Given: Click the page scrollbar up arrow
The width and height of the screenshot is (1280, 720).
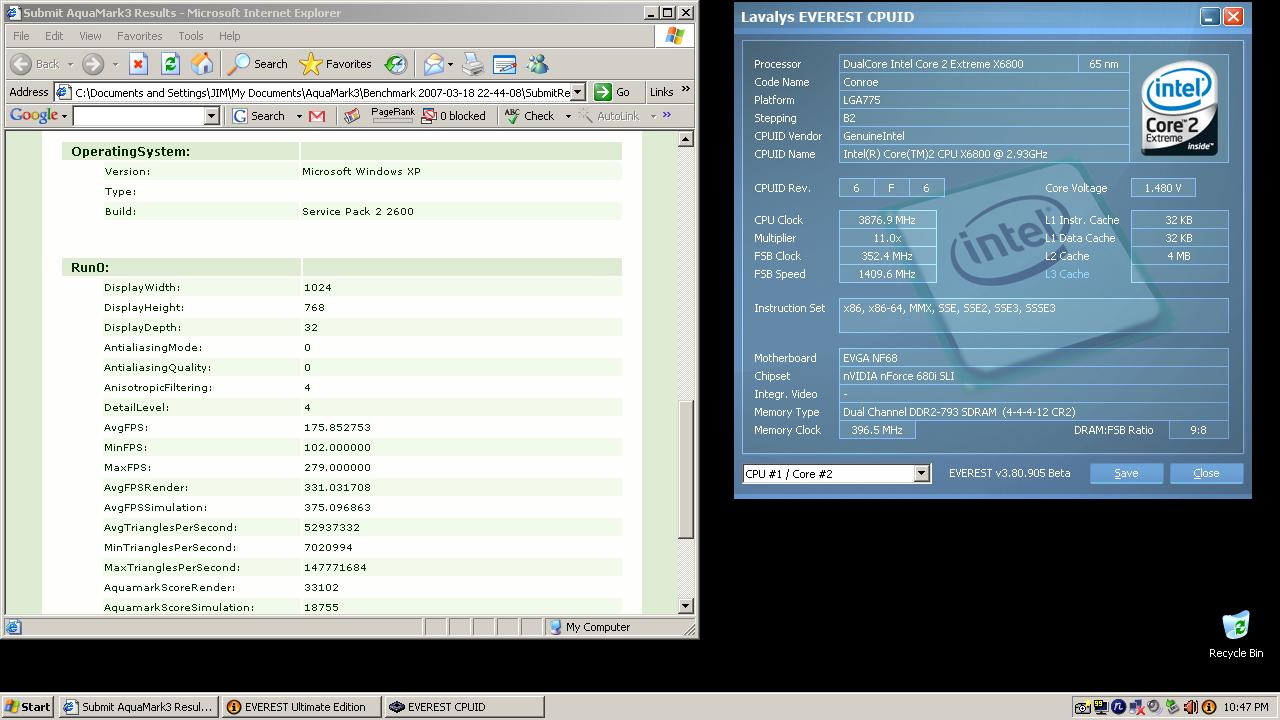Looking at the screenshot, I should (x=686, y=140).
